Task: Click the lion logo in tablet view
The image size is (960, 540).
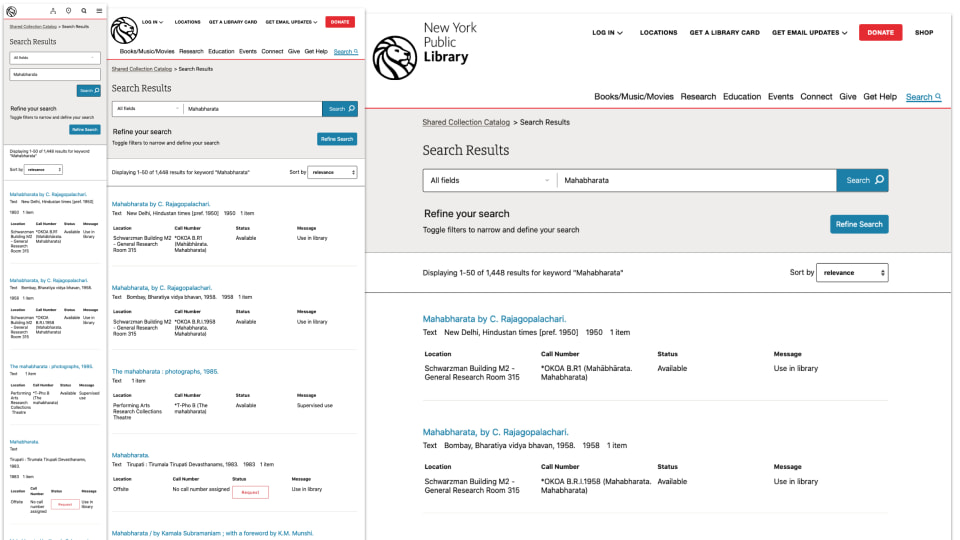Action: click(x=124, y=30)
